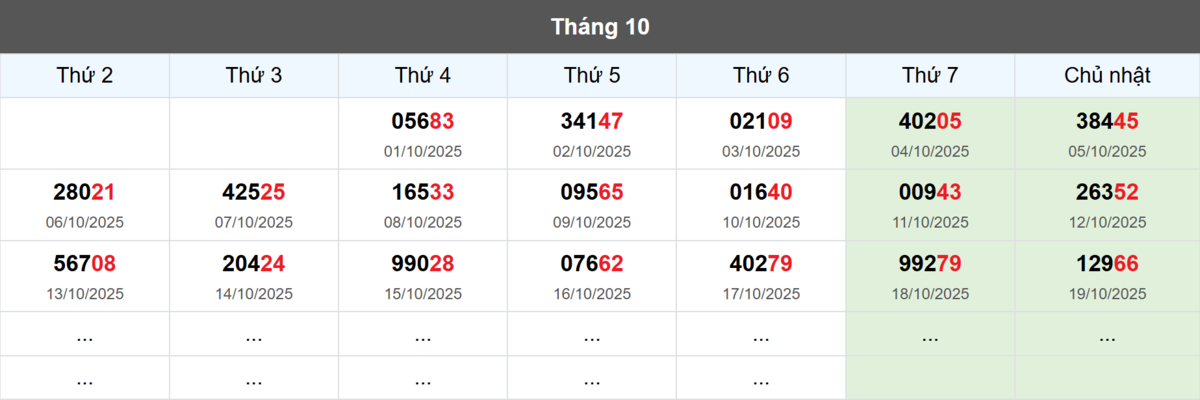Image resolution: width=1200 pixels, height=400 pixels.
Task: Click the 42525 result number
Action: (x=253, y=192)
